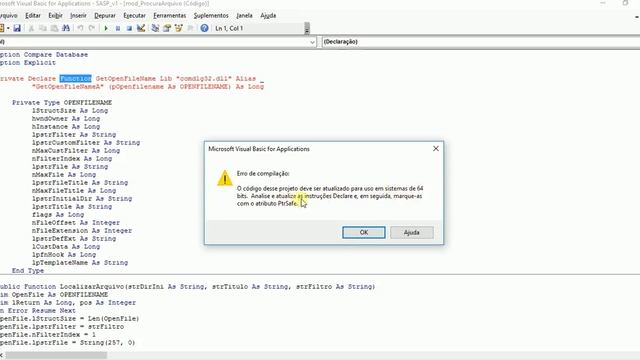Open the Project Explorer icon

pyautogui.click(x=155, y=28)
